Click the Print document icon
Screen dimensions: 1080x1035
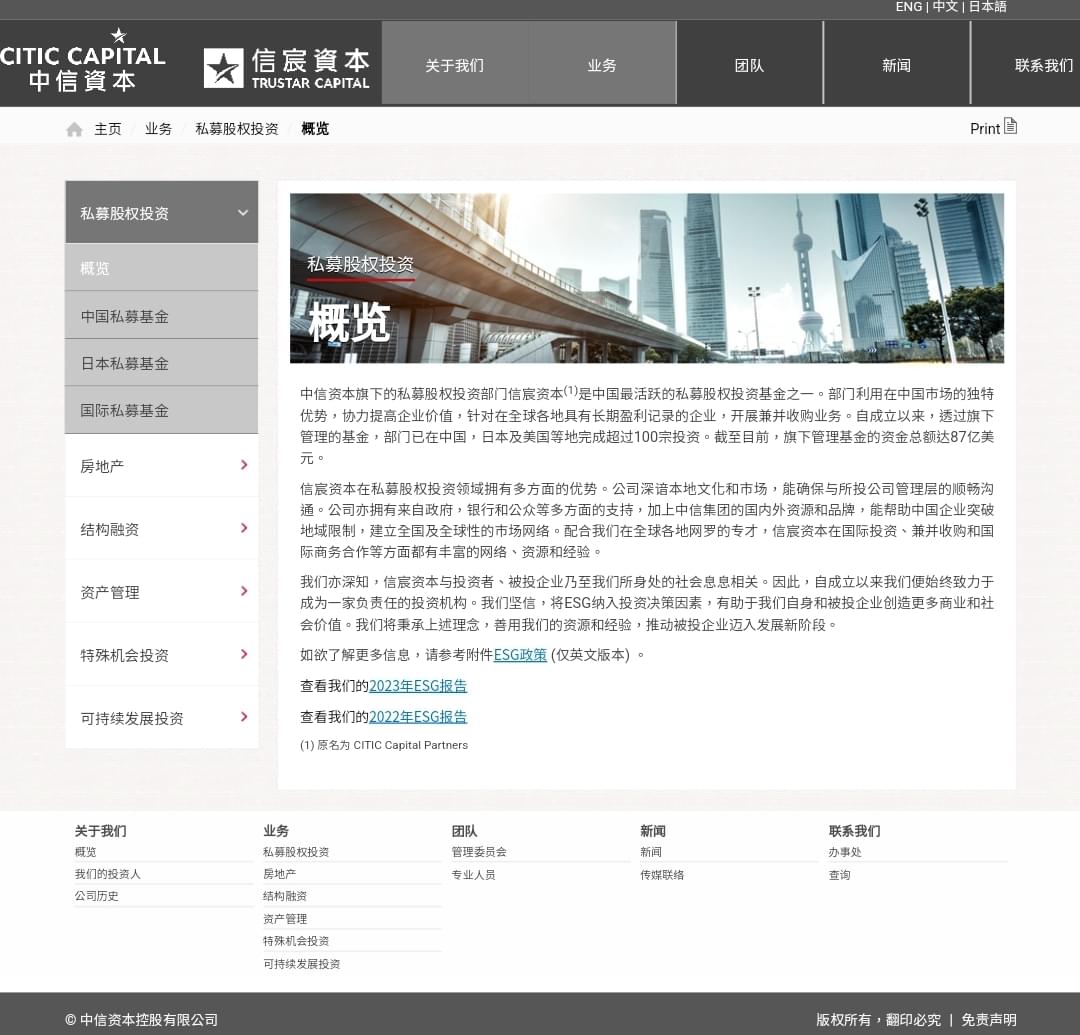pyautogui.click(x=1010, y=126)
